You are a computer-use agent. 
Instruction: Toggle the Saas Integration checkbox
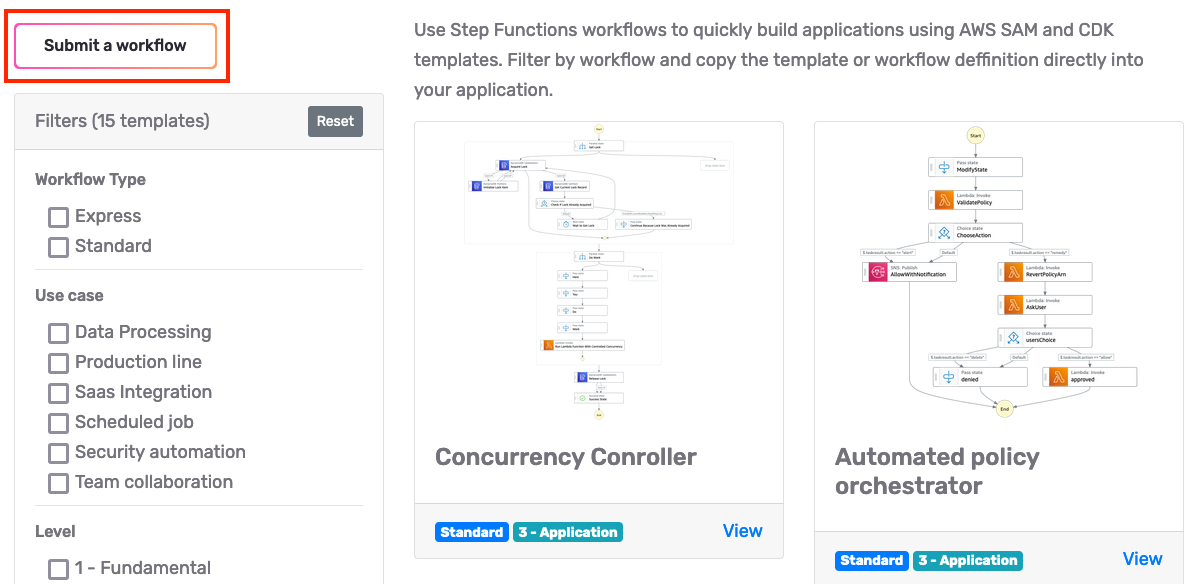coord(59,393)
